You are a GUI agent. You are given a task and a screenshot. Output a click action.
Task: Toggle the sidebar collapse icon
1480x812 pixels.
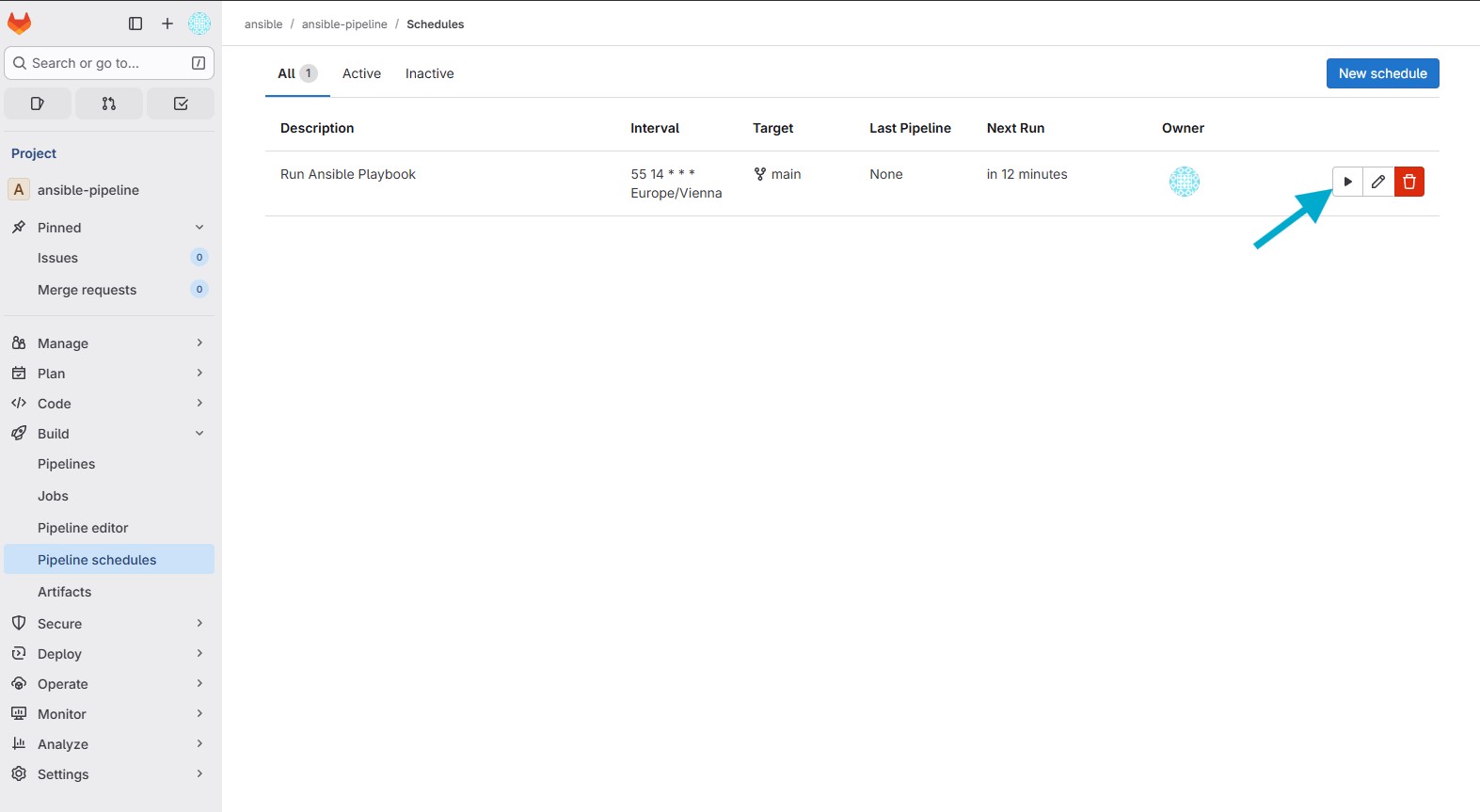(135, 24)
